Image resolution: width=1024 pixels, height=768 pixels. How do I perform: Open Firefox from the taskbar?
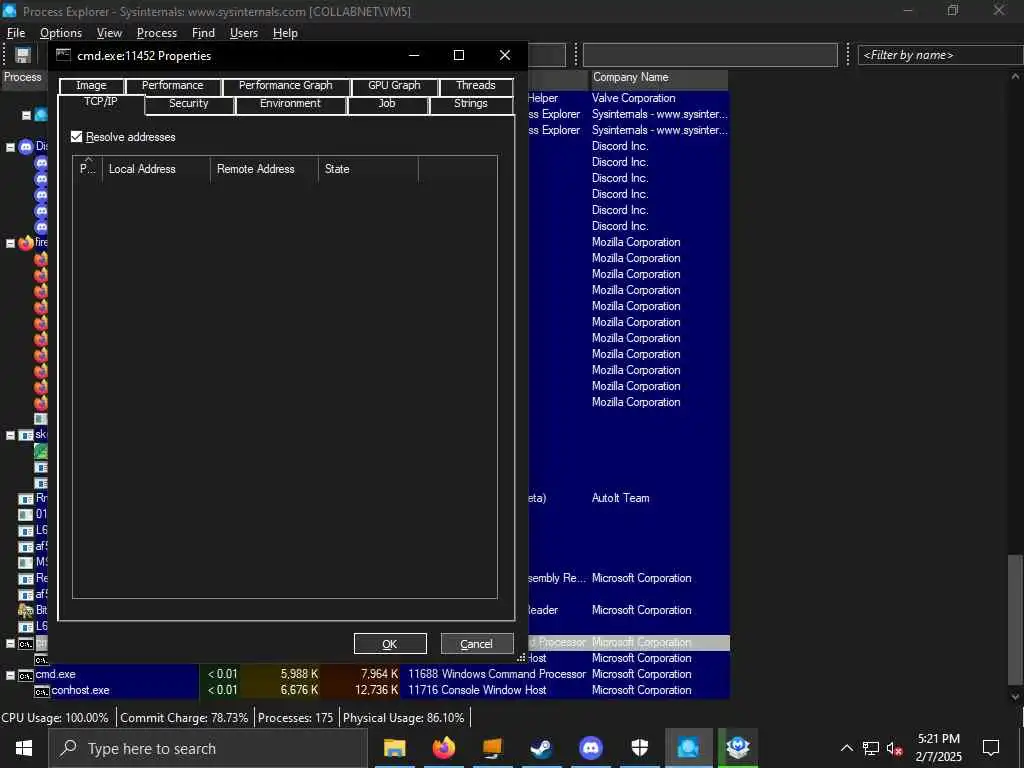click(x=443, y=748)
